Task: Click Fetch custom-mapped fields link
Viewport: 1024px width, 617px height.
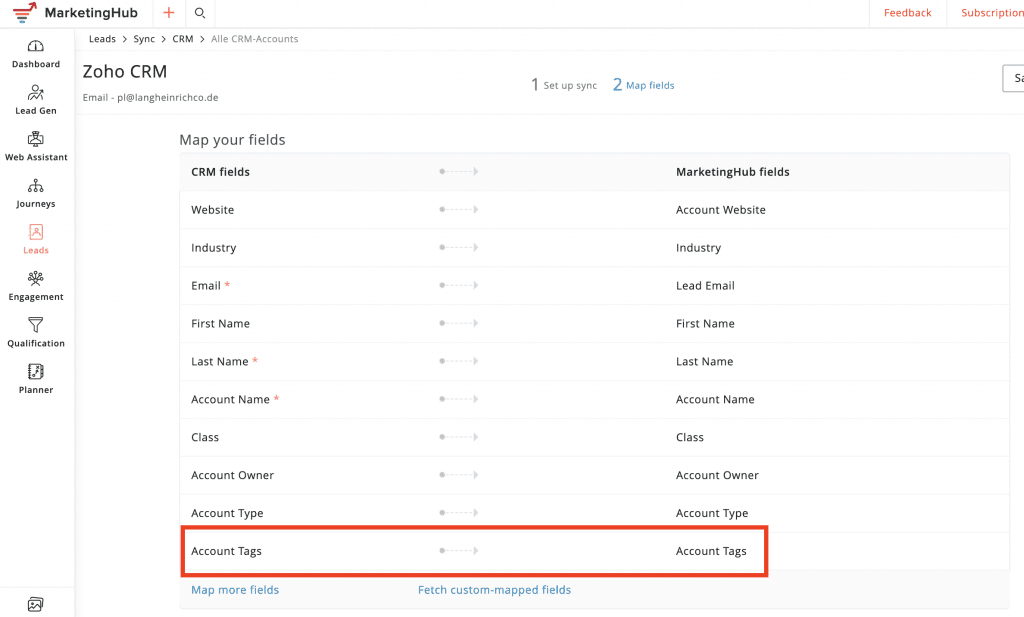Action: coord(494,590)
